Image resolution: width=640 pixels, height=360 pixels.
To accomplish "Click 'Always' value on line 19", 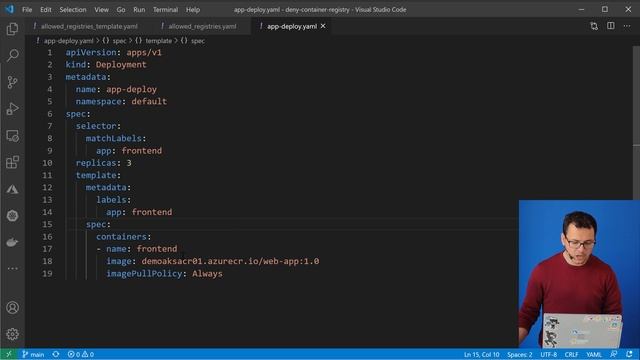I will tap(207, 273).
